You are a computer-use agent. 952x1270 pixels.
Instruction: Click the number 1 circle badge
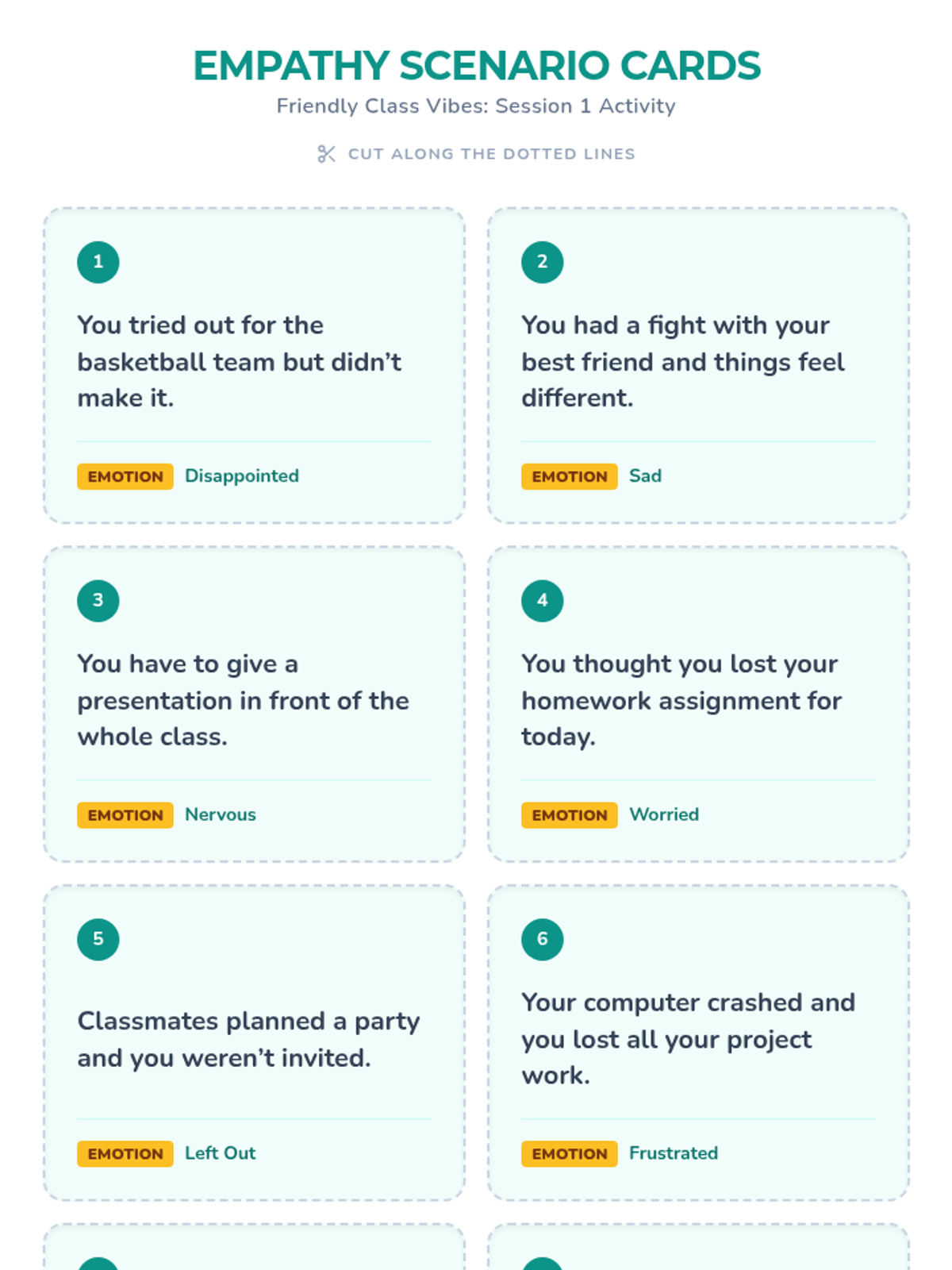click(x=98, y=262)
